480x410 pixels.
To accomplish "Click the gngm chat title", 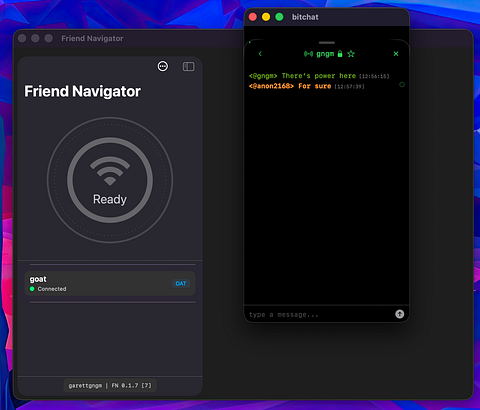I will (325, 54).
